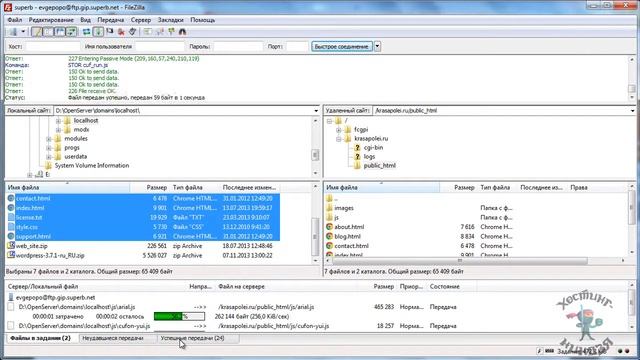Screen dimensions: 640x360
Task: Select System Volume Information folder
Action: (91, 165)
